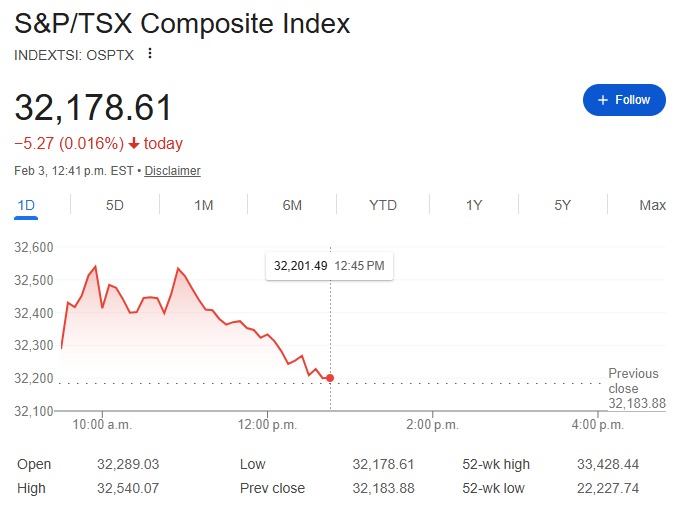Open the Disclaimer link
The width and height of the screenshot is (677, 505).
click(x=172, y=171)
